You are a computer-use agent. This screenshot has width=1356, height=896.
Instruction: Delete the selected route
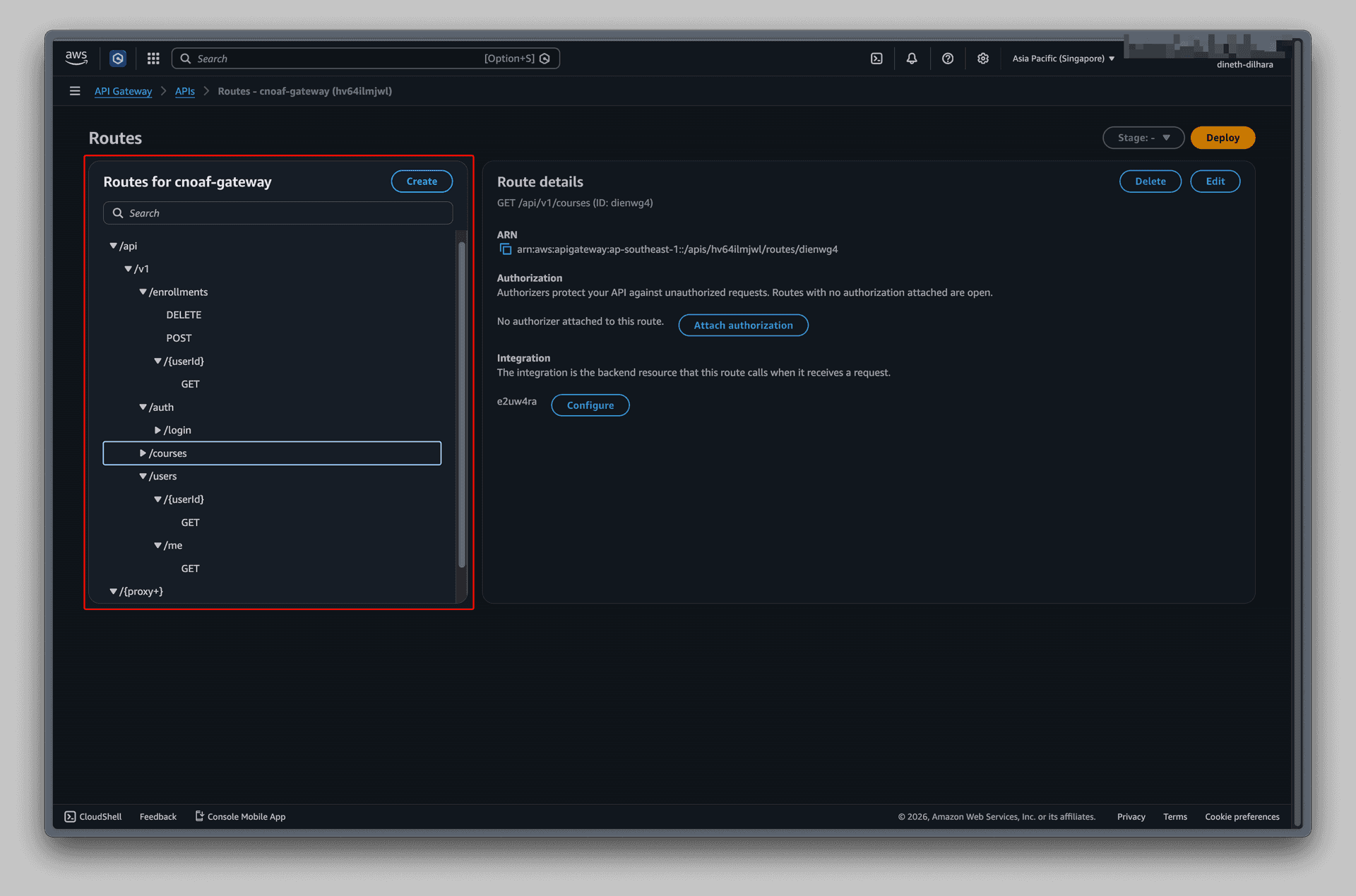pyautogui.click(x=1150, y=181)
